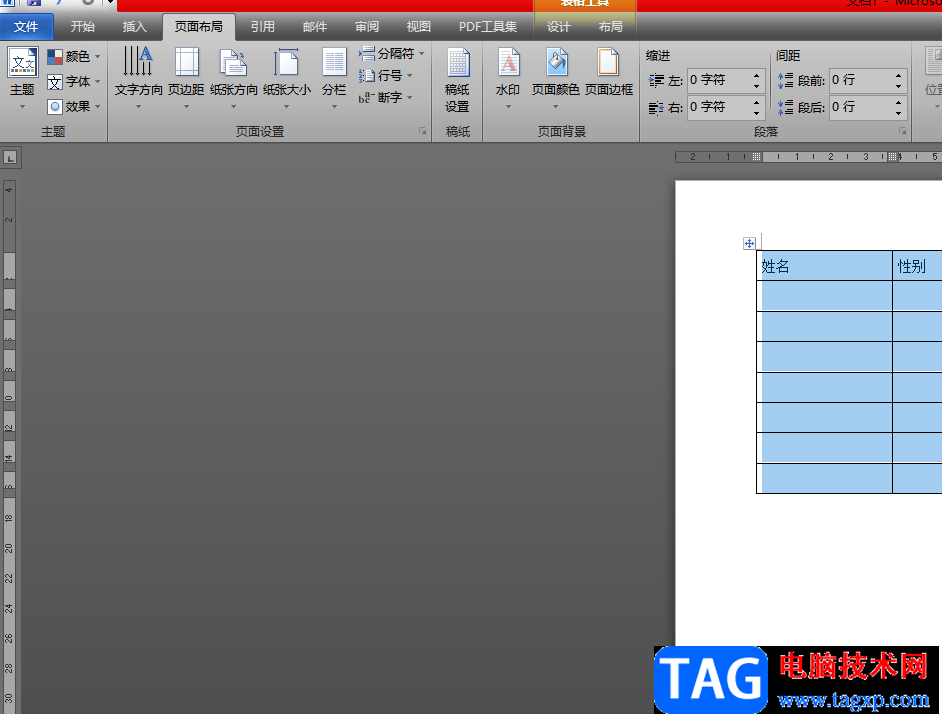
Task: Launch the 页面设置 dialog launcher
Action: tap(422, 131)
